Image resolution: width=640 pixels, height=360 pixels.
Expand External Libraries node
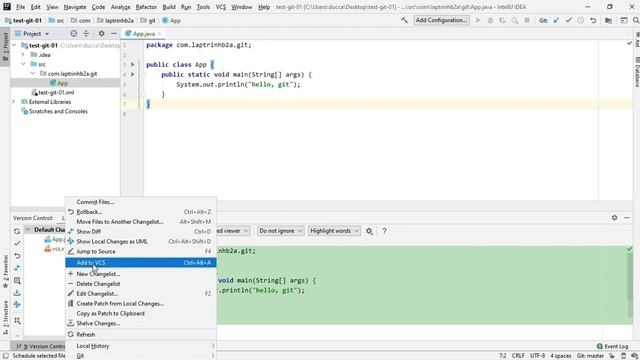(14, 102)
